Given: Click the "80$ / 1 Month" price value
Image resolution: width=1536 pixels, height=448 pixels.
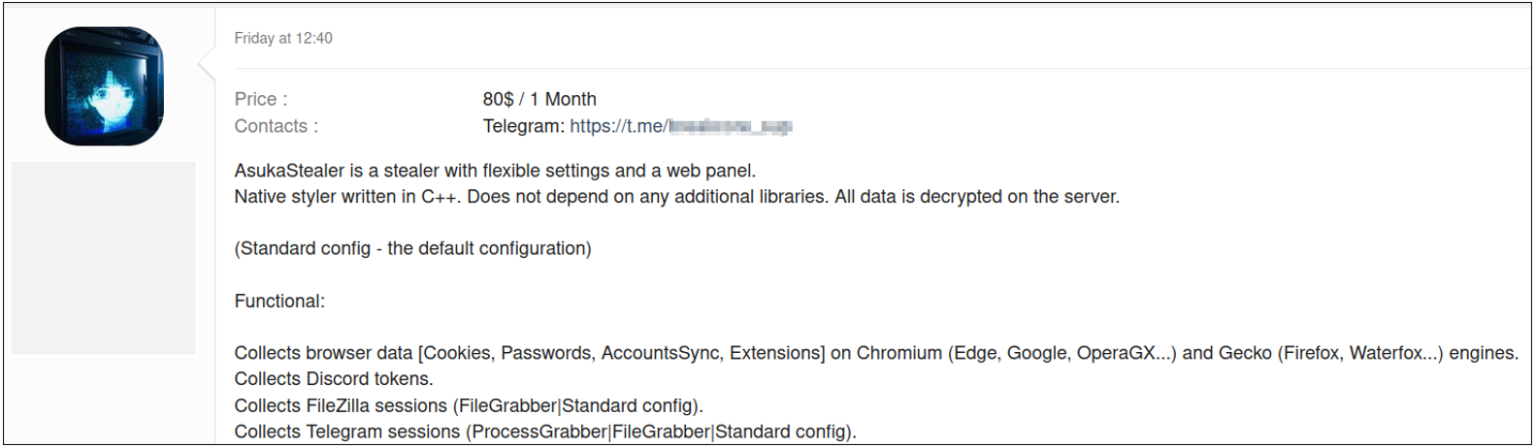Looking at the screenshot, I should [539, 99].
